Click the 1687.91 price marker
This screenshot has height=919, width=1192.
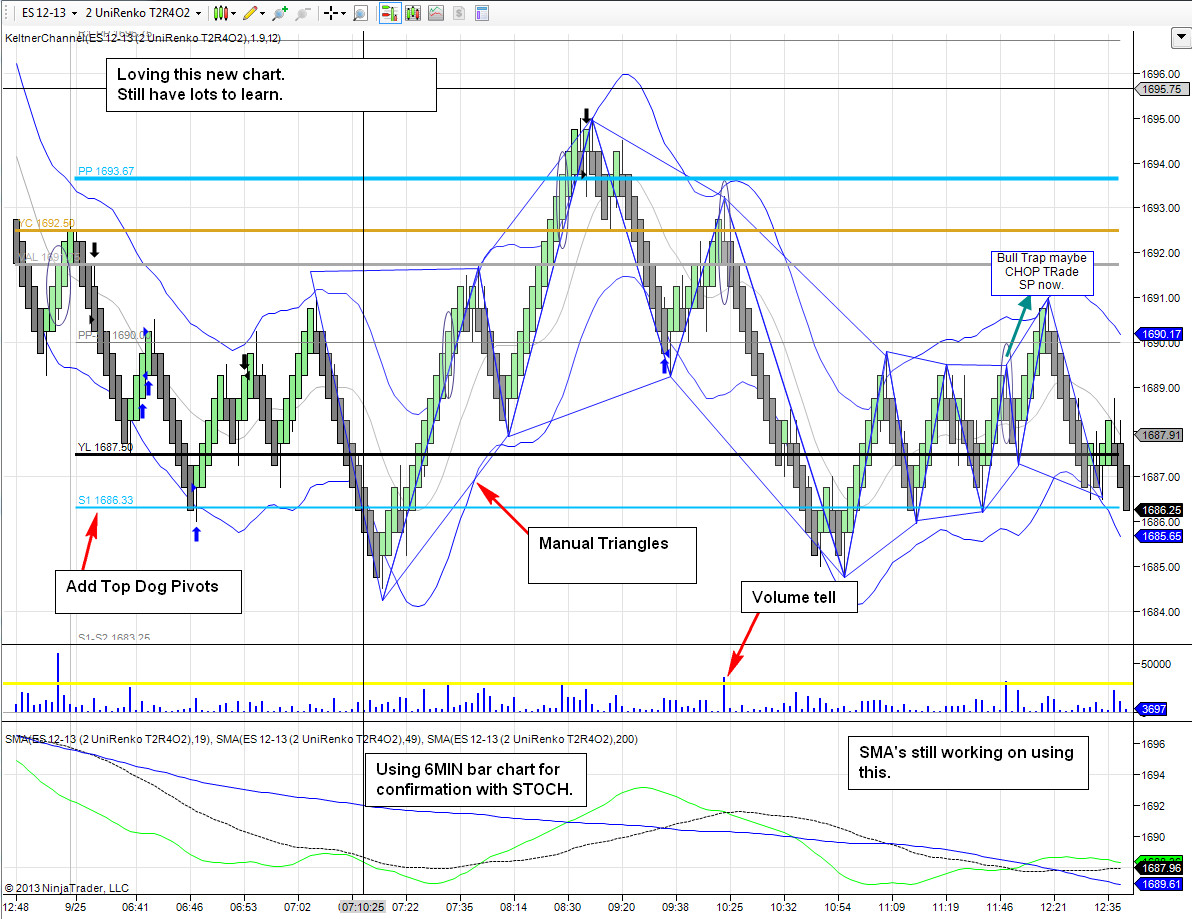point(1160,435)
